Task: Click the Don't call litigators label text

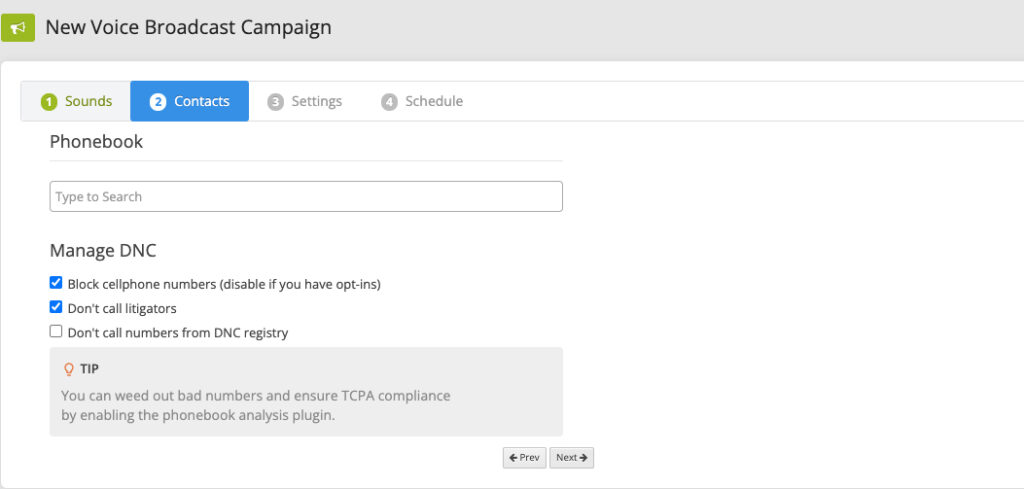Action: (122, 308)
